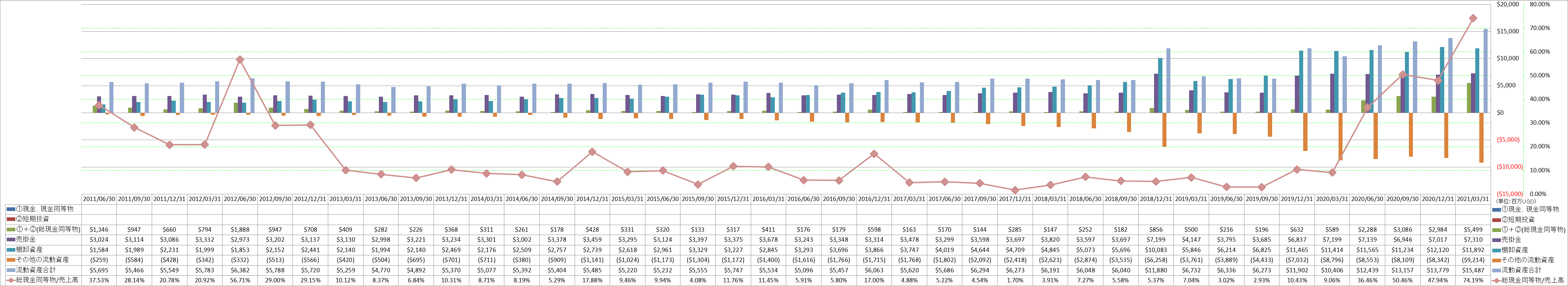Click the 74.19% ratio cell
Viewport: 1568px width, 286px height.
pos(1473,281)
